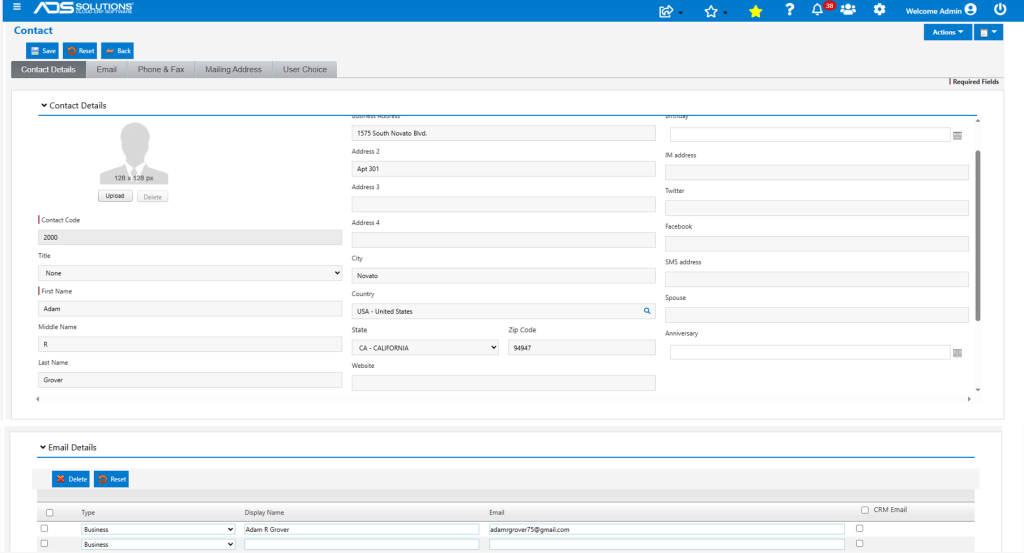The image size is (1024, 553).
Task: Click the Email field in blank row
Action: tap(667, 544)
